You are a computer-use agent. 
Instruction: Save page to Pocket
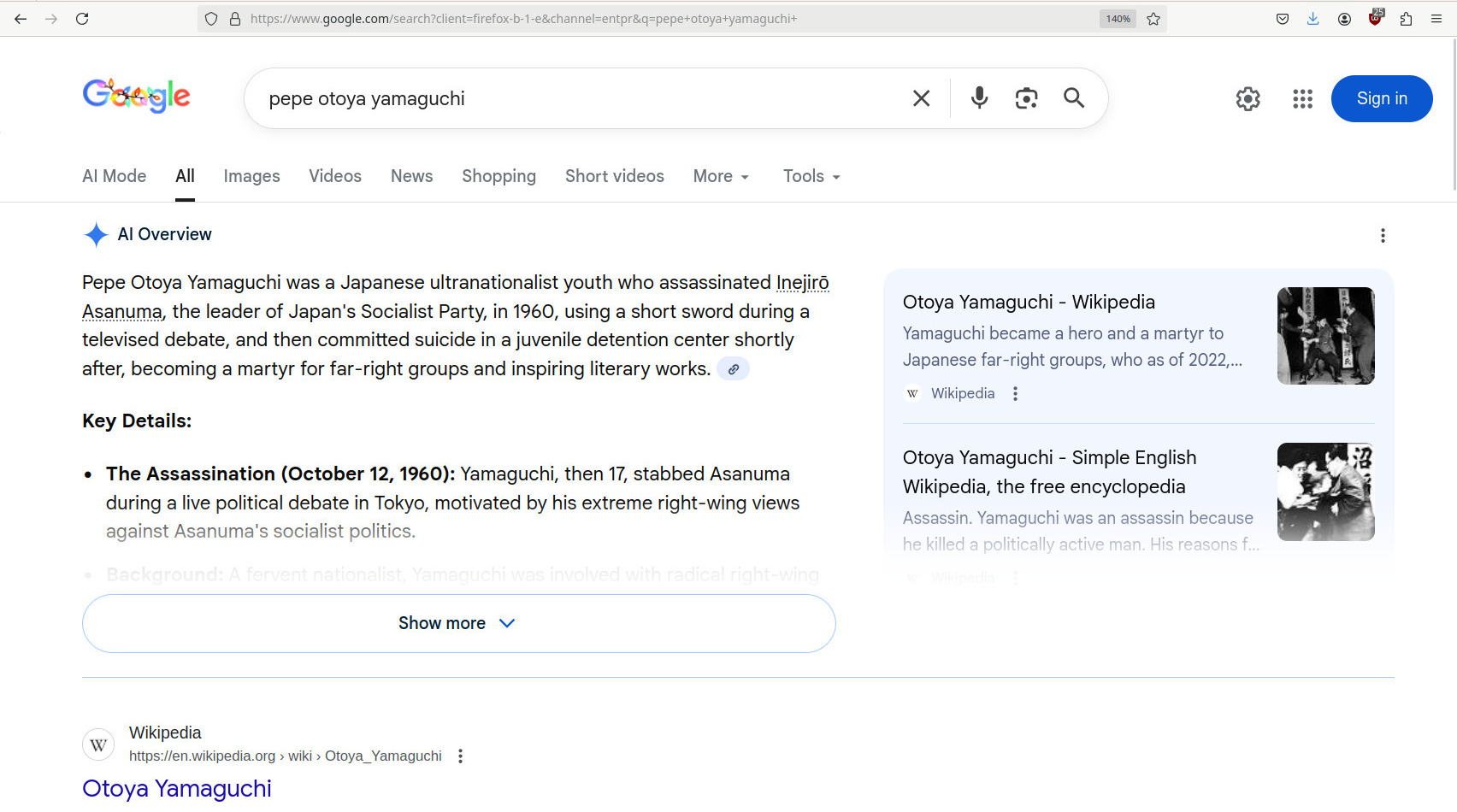pos(1283,19)
